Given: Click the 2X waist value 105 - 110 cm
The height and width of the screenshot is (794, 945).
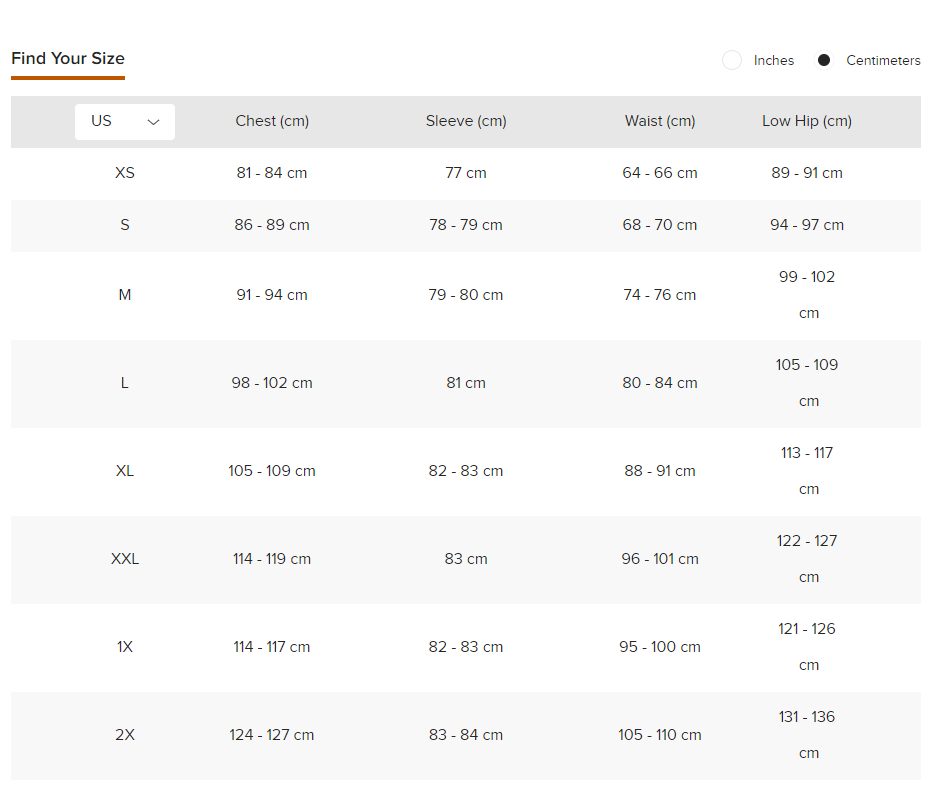Looking at the screenshot, I should (660, 735).
